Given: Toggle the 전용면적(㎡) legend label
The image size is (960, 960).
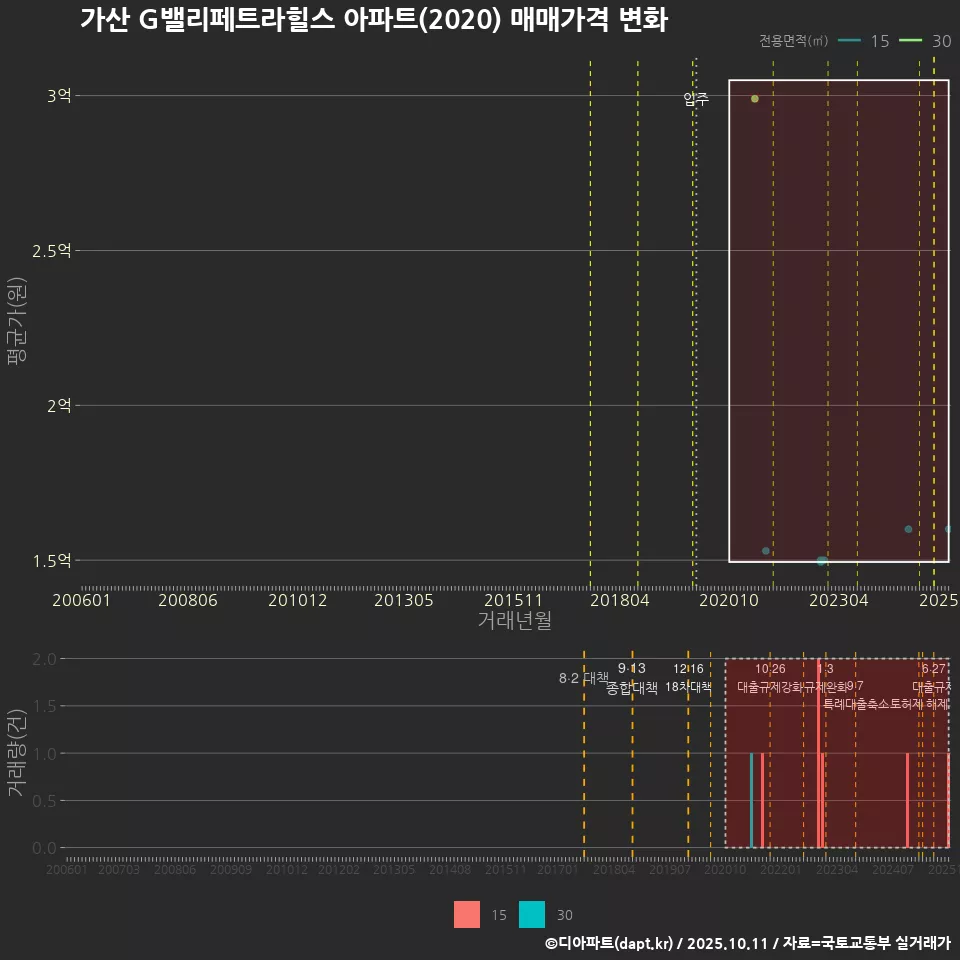Looking at the screenshot, I should pos(793,42).
